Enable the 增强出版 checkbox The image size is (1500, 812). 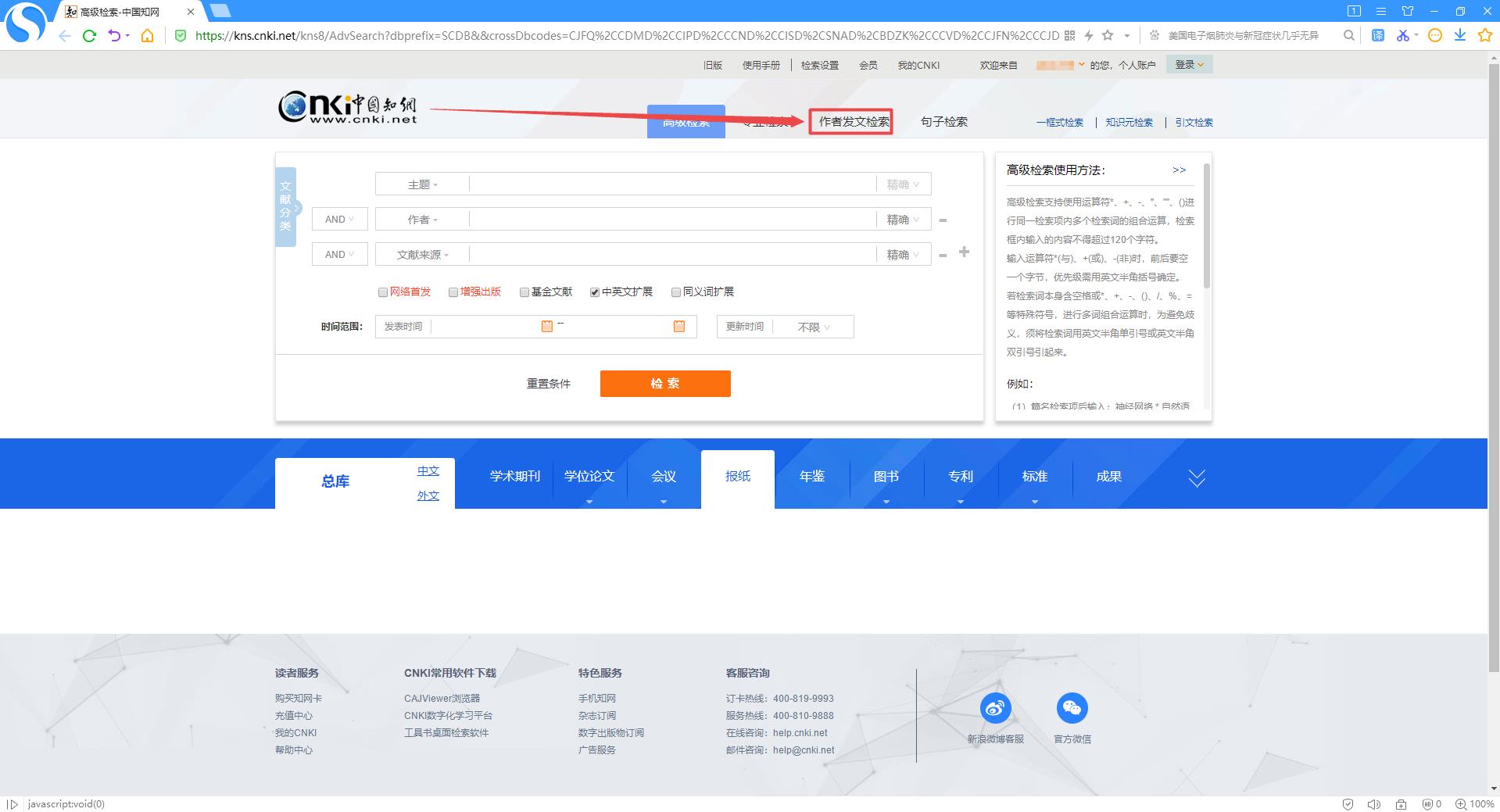click(x=453, y=292)
